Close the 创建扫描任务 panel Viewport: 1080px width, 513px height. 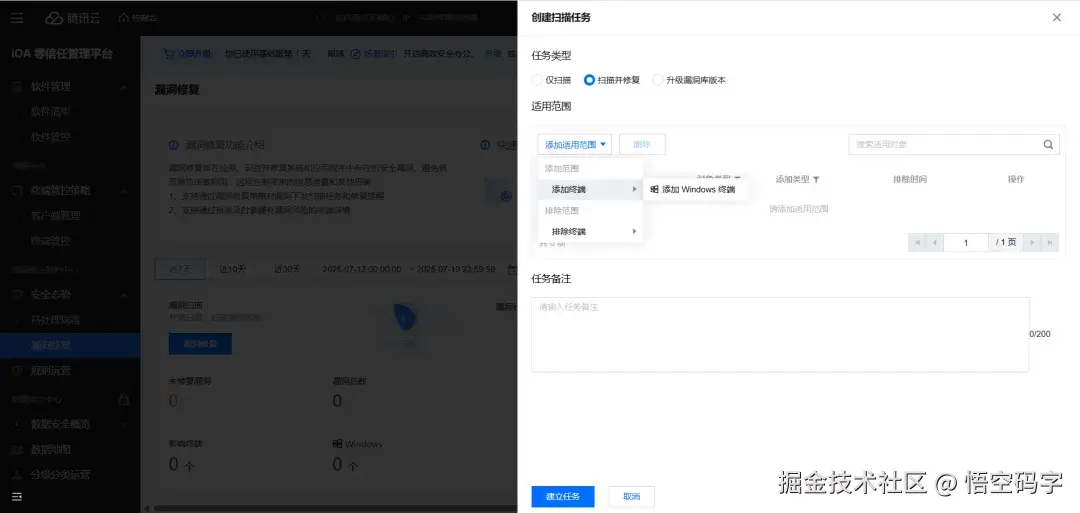pyautogui.click(x=1057, y=18)
